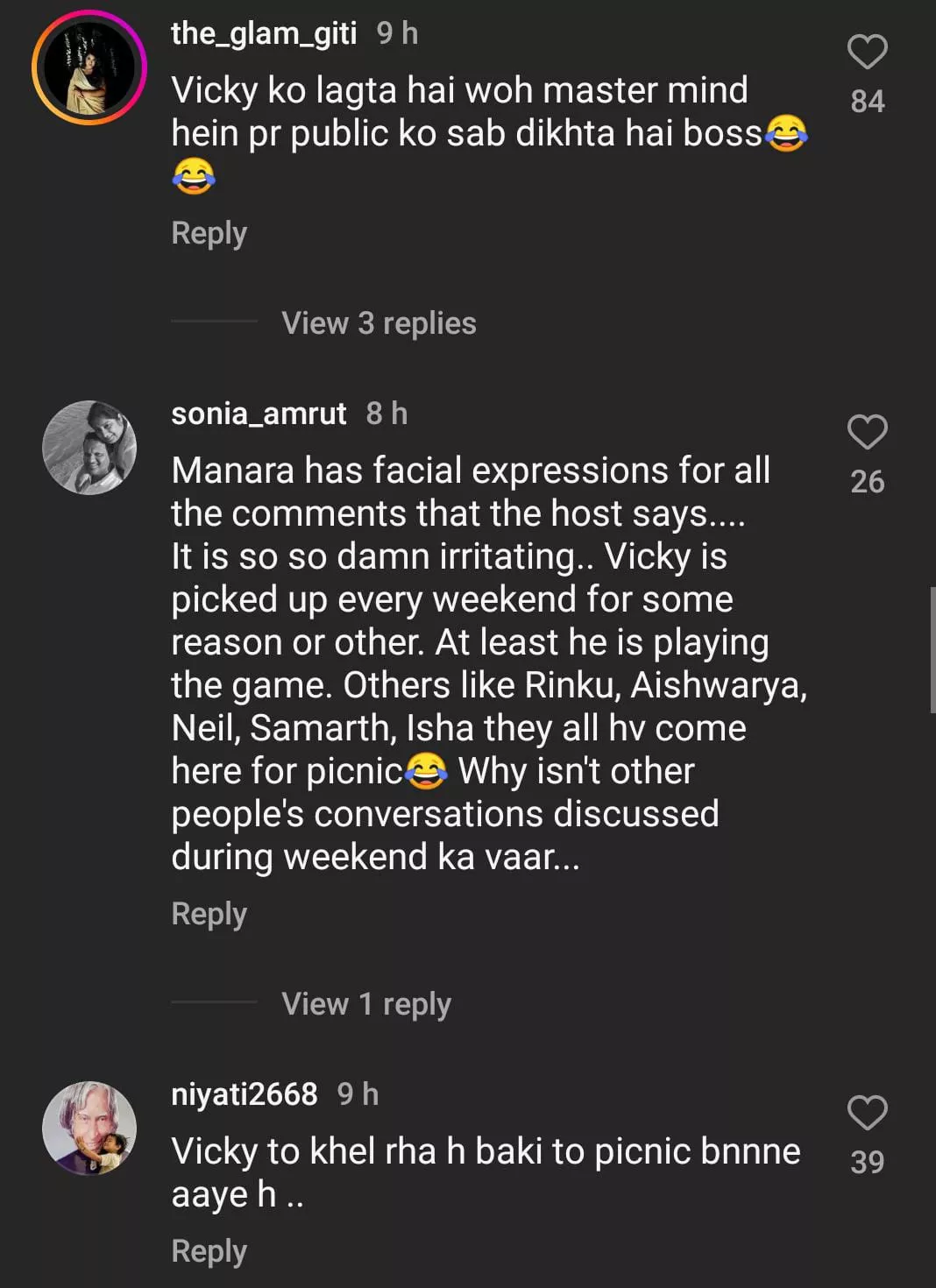
Task: Click the 26 likes count
Action: (x=867, y=482)
